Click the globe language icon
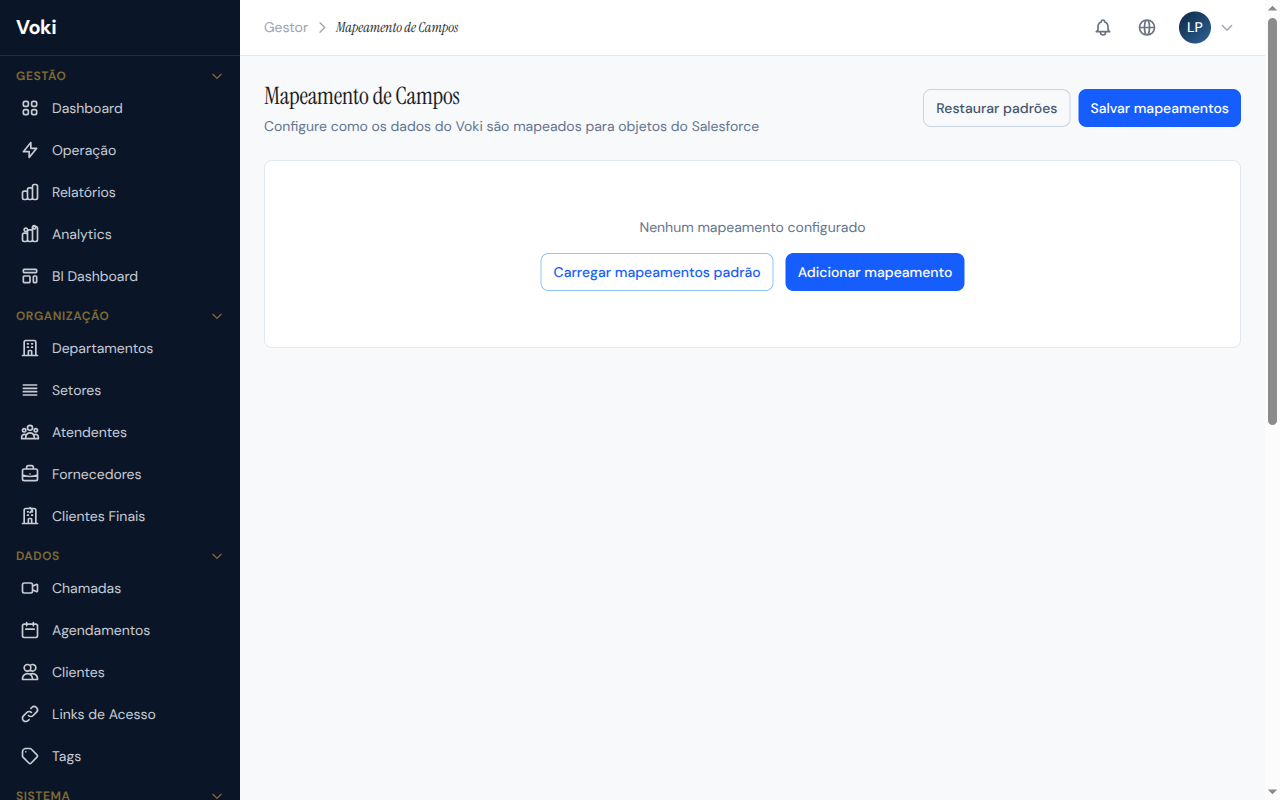 click(x=1147, y=27)
